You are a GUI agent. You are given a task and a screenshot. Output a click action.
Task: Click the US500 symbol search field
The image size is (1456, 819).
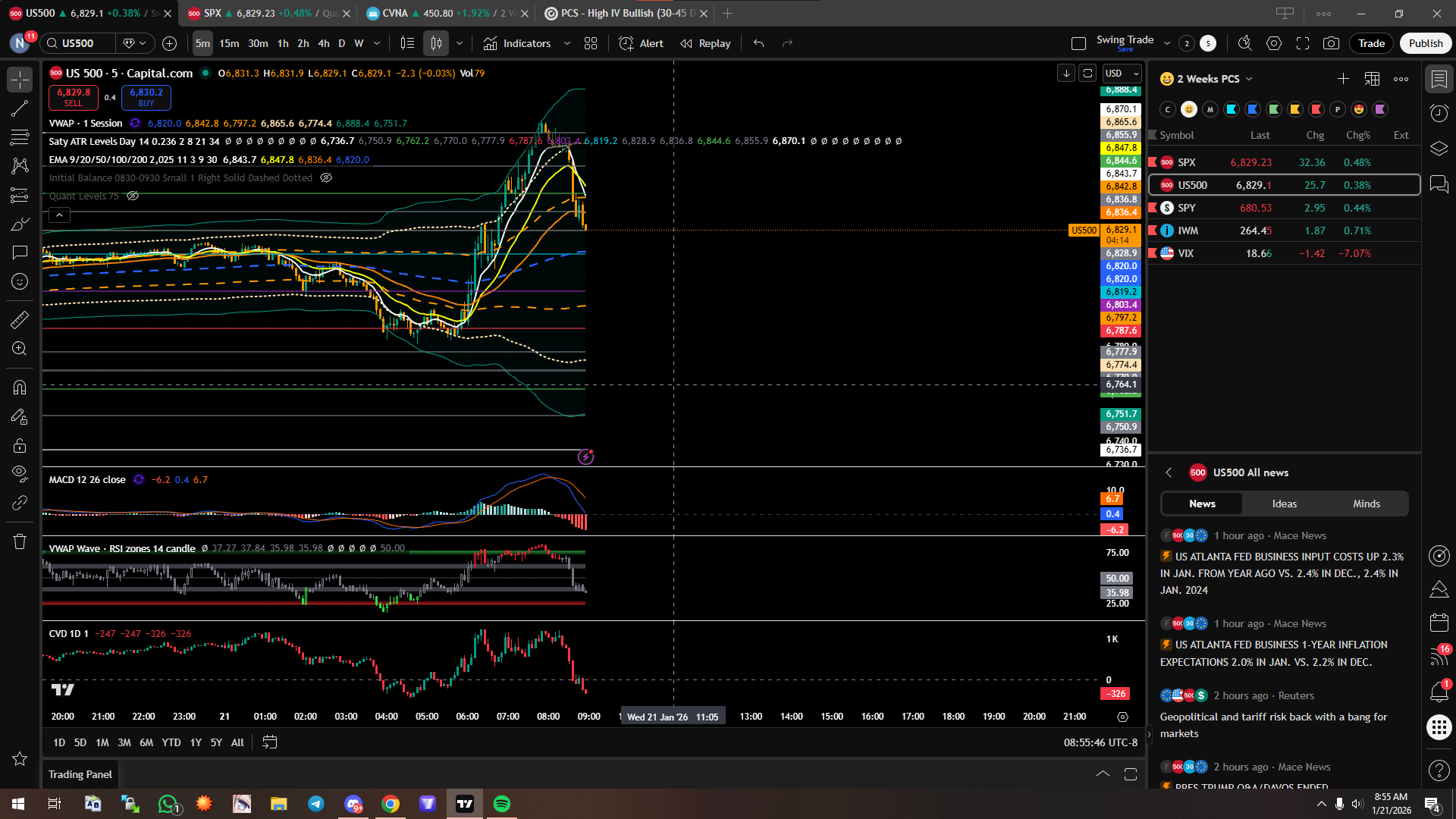(78, 43)
